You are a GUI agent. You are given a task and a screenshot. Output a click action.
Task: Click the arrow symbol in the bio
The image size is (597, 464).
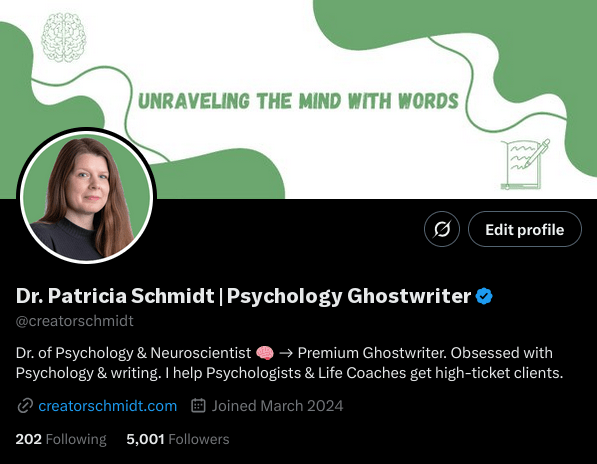286,353
